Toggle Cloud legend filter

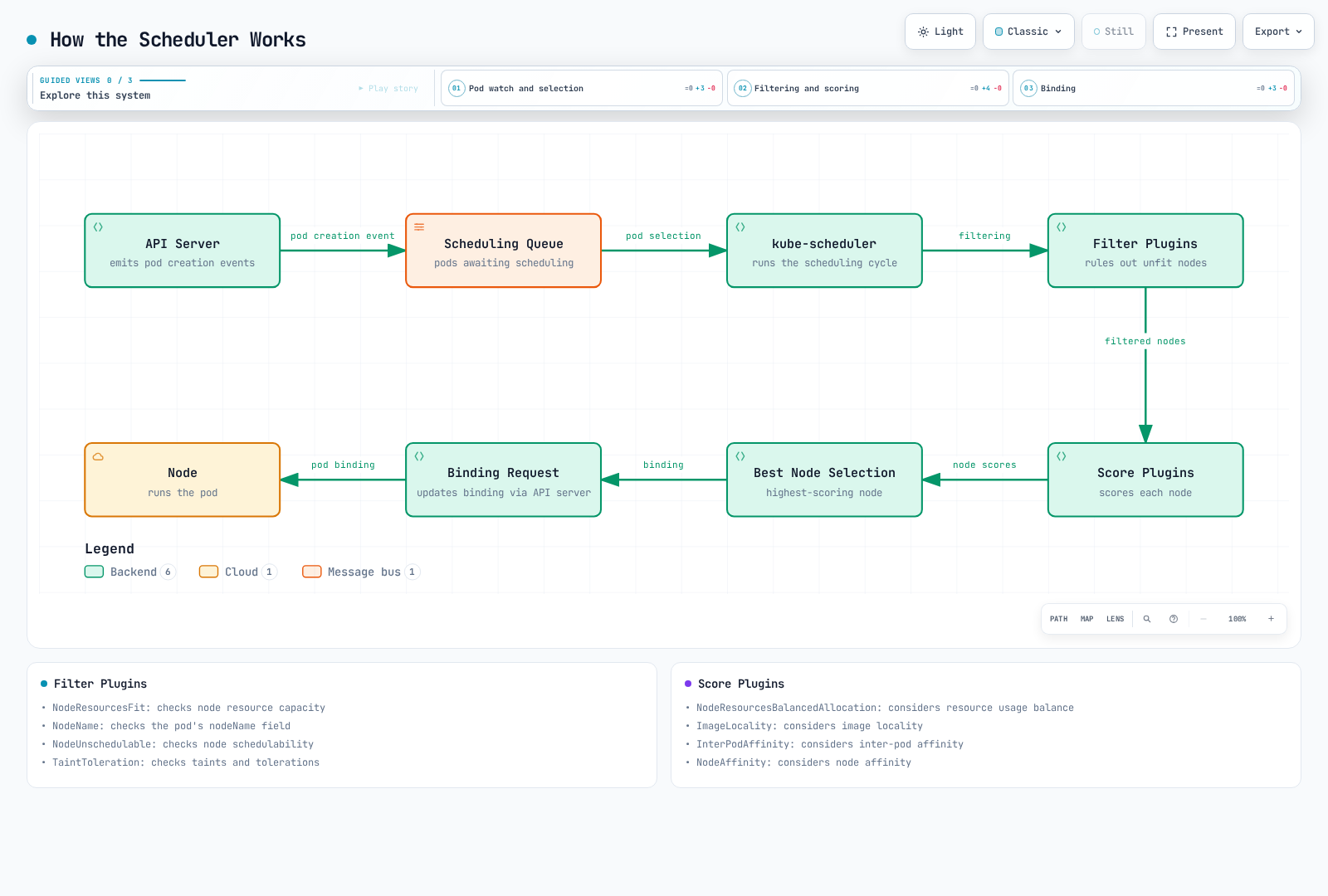pos(238,572)
